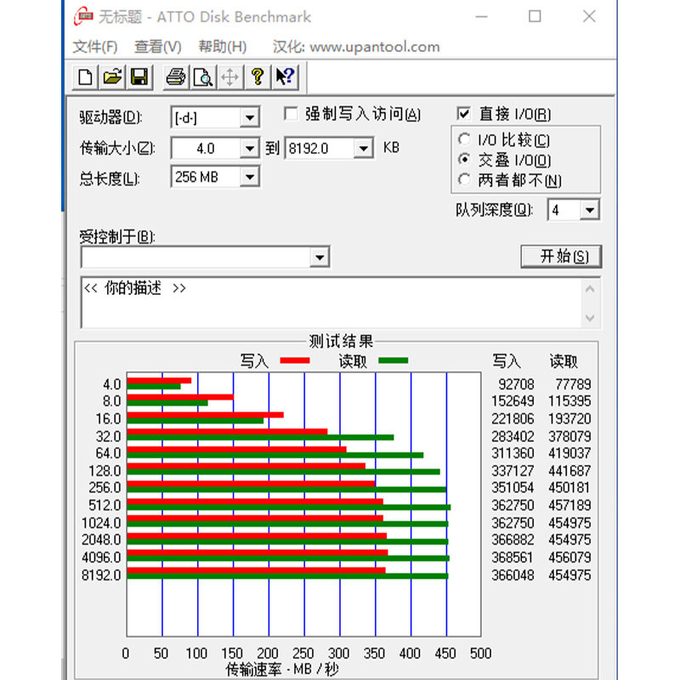Click inside the 你的描述 description text box
This screenshot has height=680, width=680.
point(330,303)
